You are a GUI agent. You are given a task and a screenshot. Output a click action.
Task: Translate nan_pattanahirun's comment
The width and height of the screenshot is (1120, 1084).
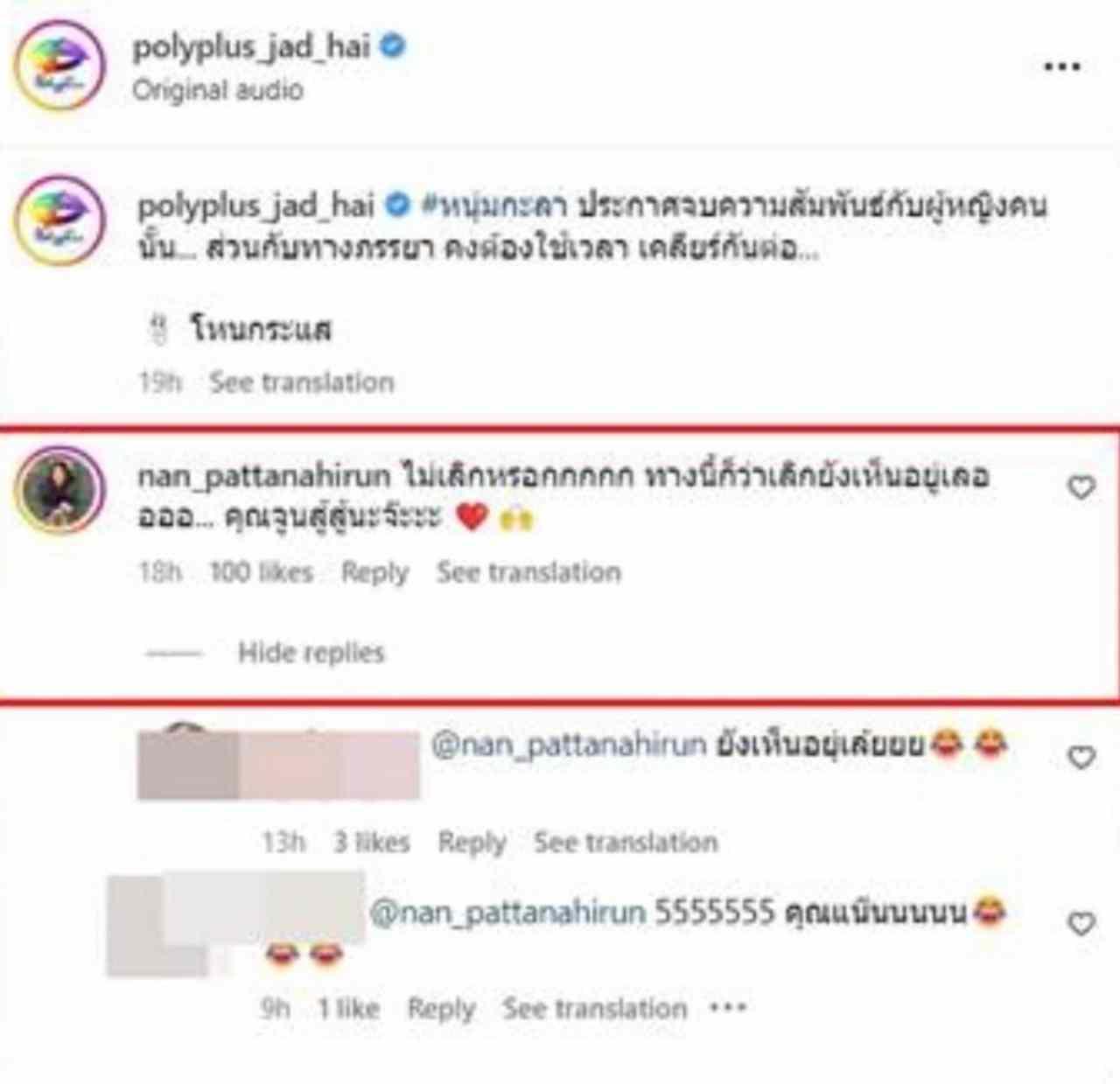(x=528, y=572)
